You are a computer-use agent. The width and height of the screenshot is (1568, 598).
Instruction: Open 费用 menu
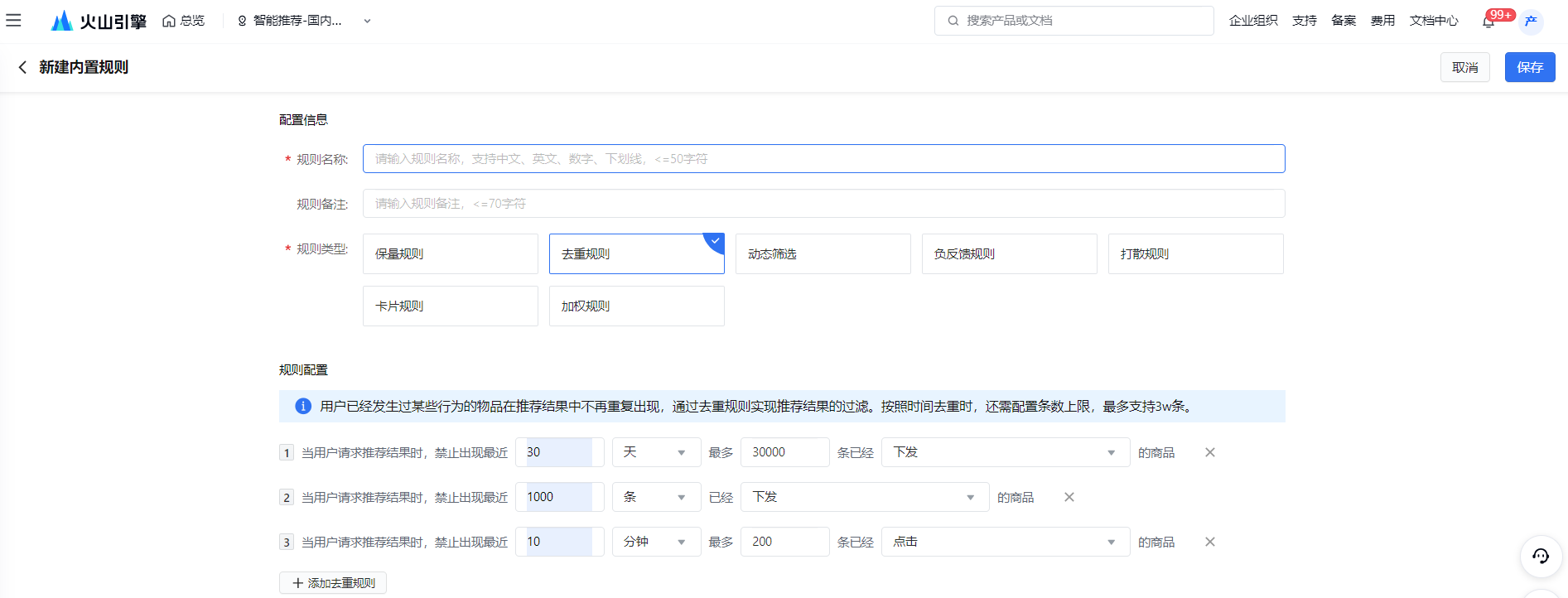1382,21
